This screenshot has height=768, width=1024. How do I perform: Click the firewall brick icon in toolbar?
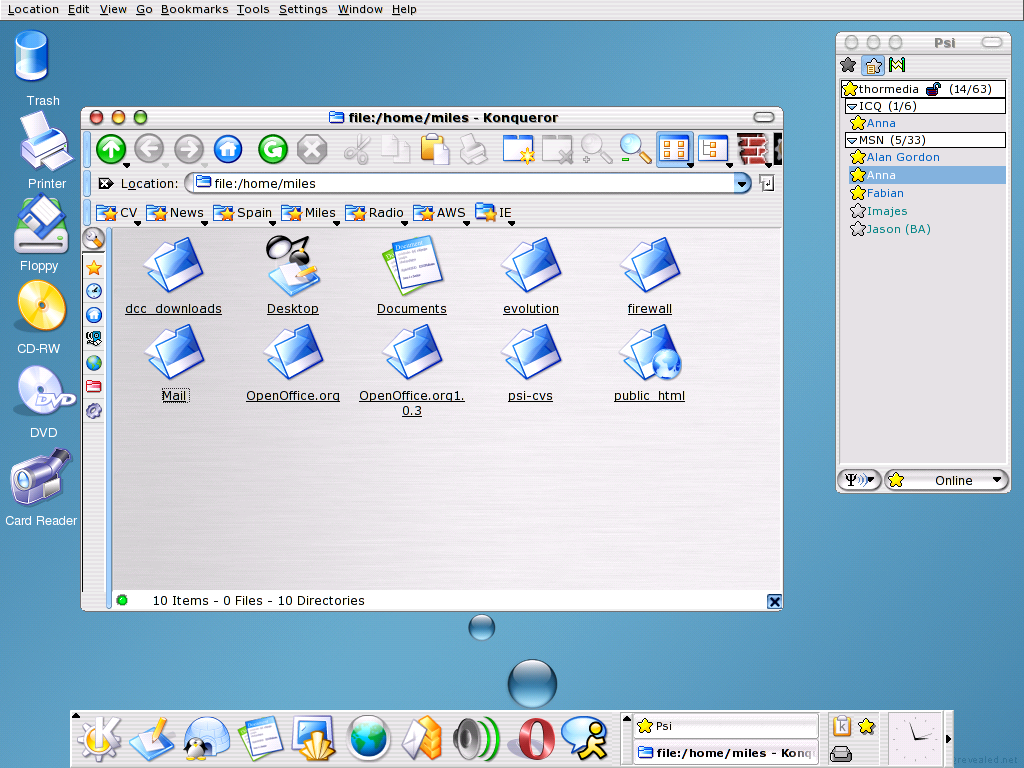pos(752,150)
